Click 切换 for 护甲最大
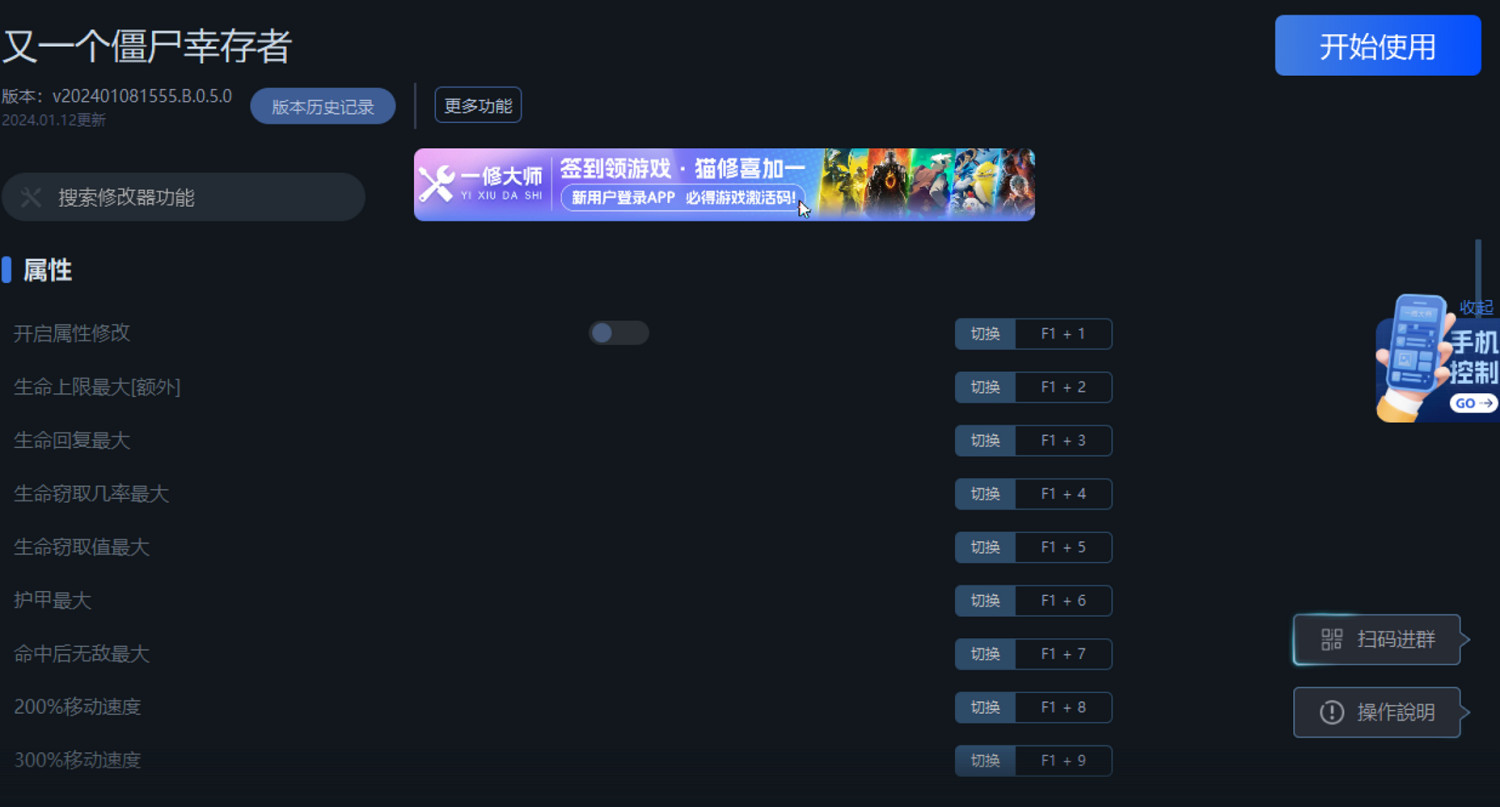 click(x=985, y=600)
